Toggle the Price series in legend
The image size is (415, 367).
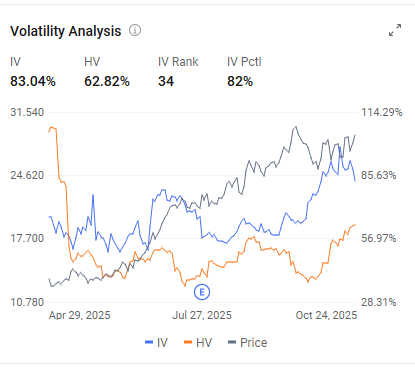pos(248,343)
